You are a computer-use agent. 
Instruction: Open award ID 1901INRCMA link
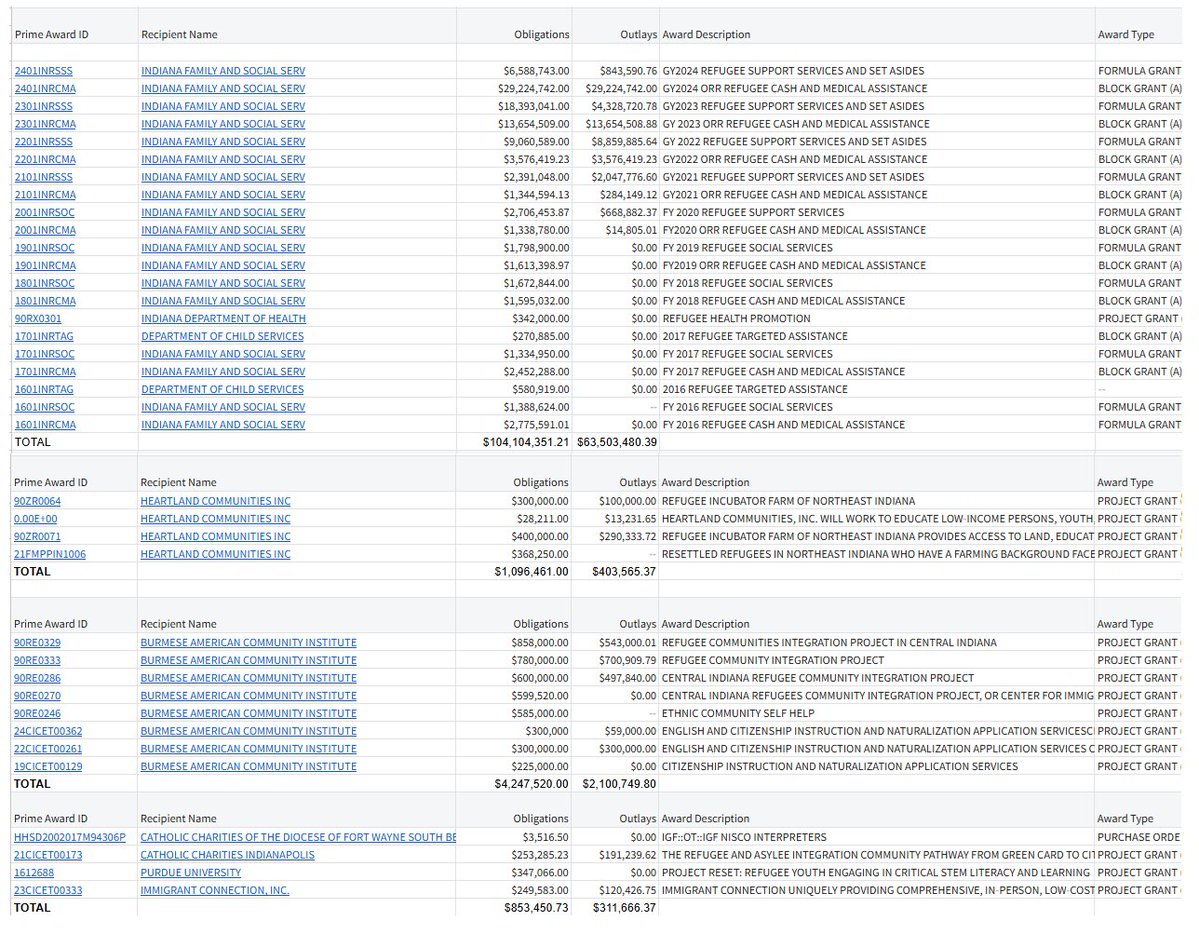click(45, 265)
